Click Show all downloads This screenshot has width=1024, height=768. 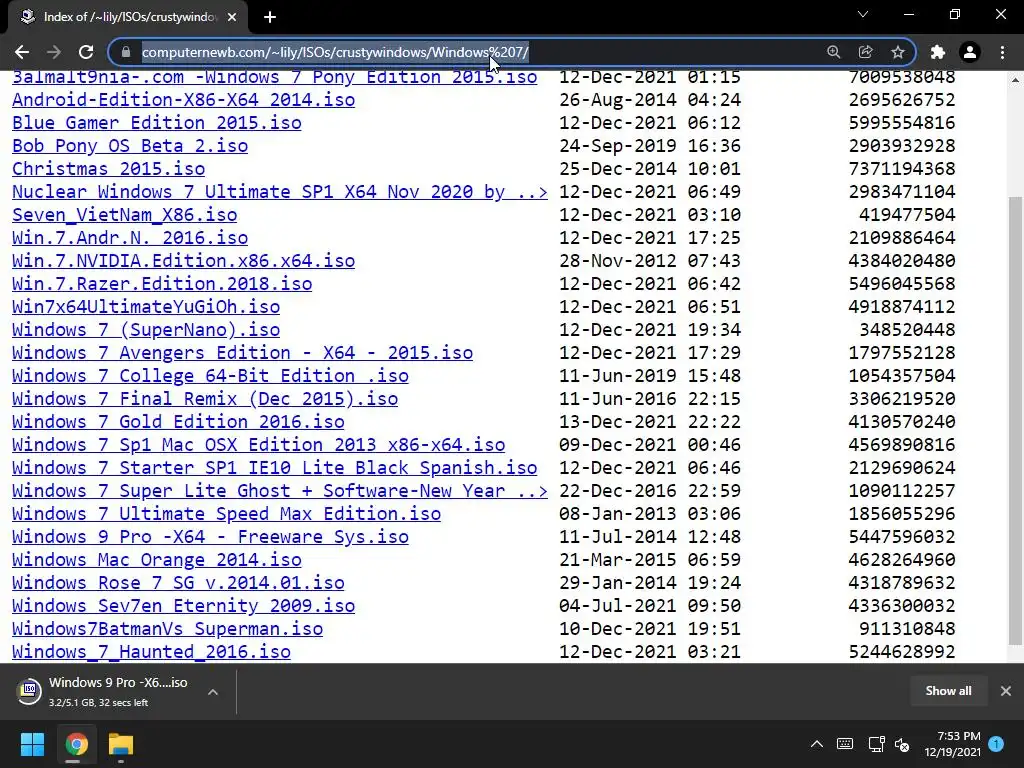point(948,691)
